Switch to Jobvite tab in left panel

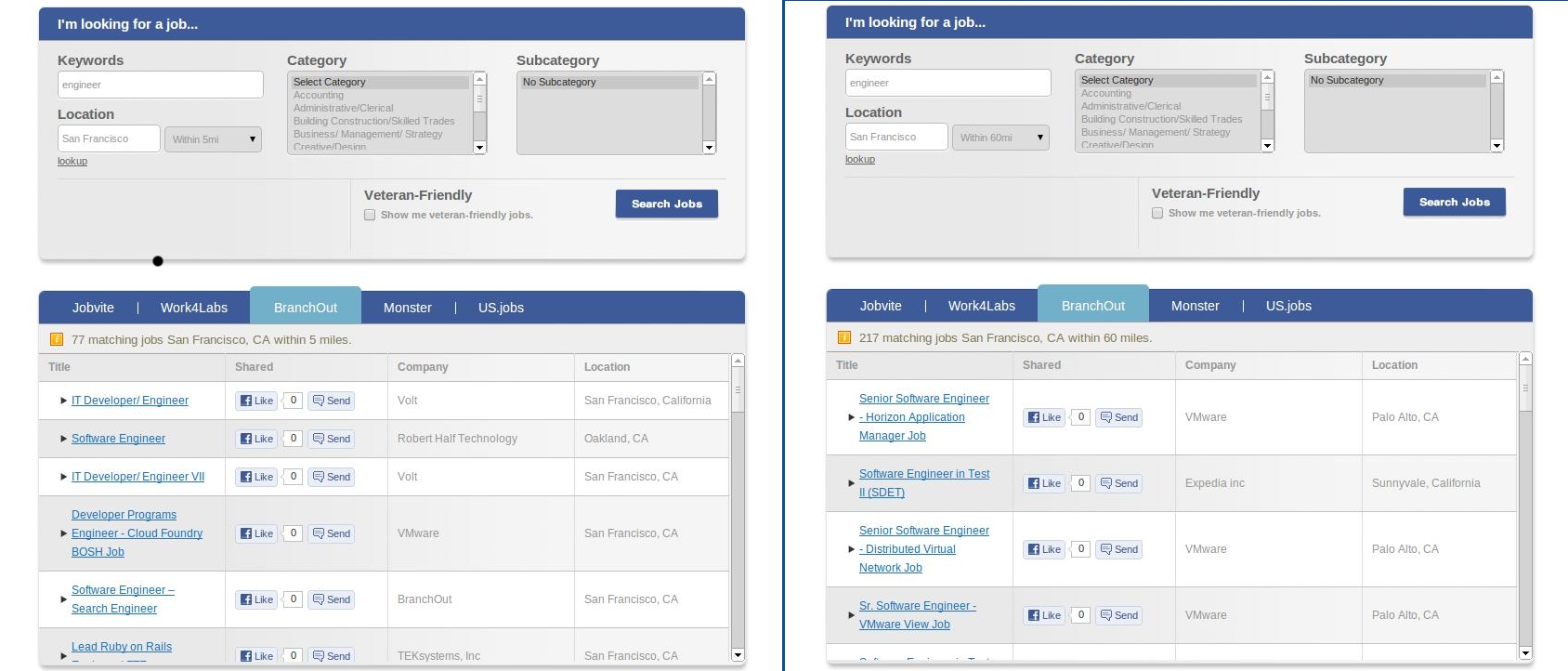[93, 308]
